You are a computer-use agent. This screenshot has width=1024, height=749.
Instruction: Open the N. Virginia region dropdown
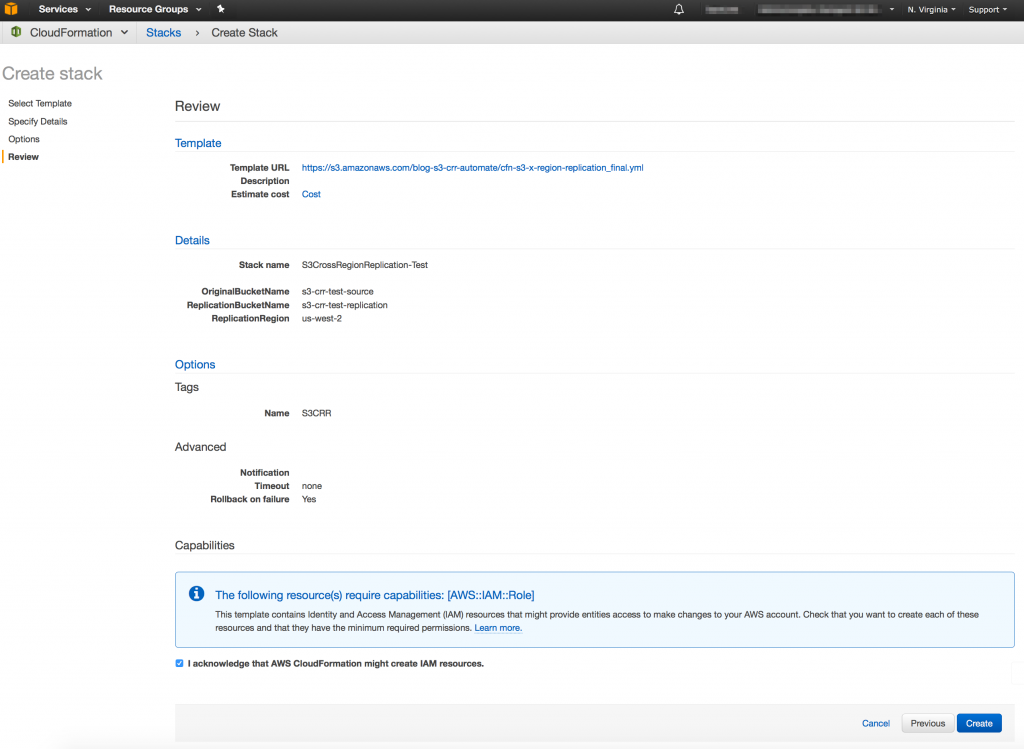pos(931,10)
